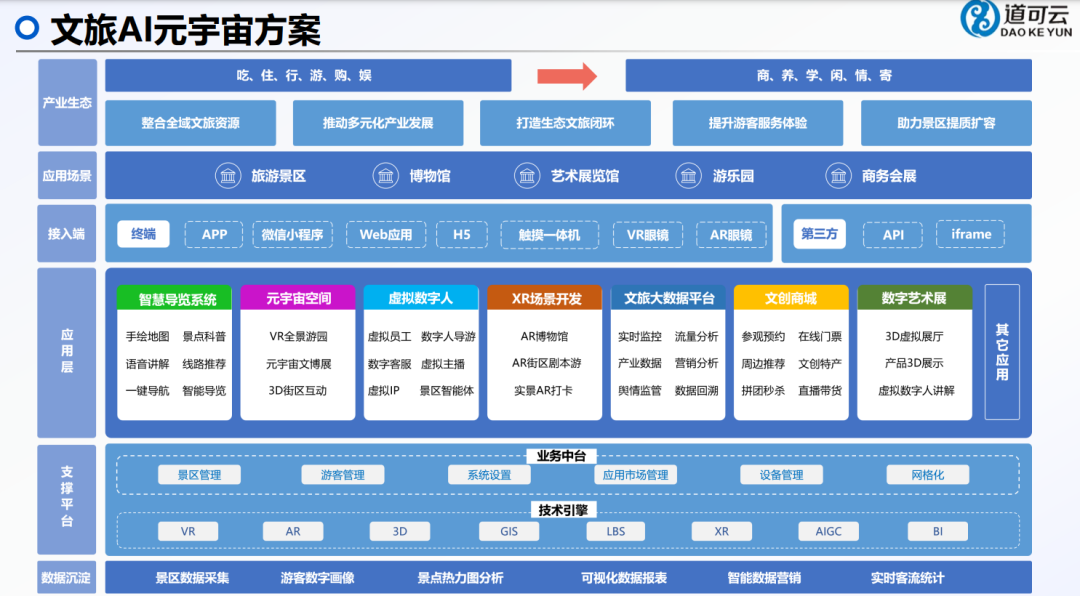Image resolution: width=1080 pixels, height=596 pixels.
Task: Click the 设备管理 chip
Action: click(781, 475)
